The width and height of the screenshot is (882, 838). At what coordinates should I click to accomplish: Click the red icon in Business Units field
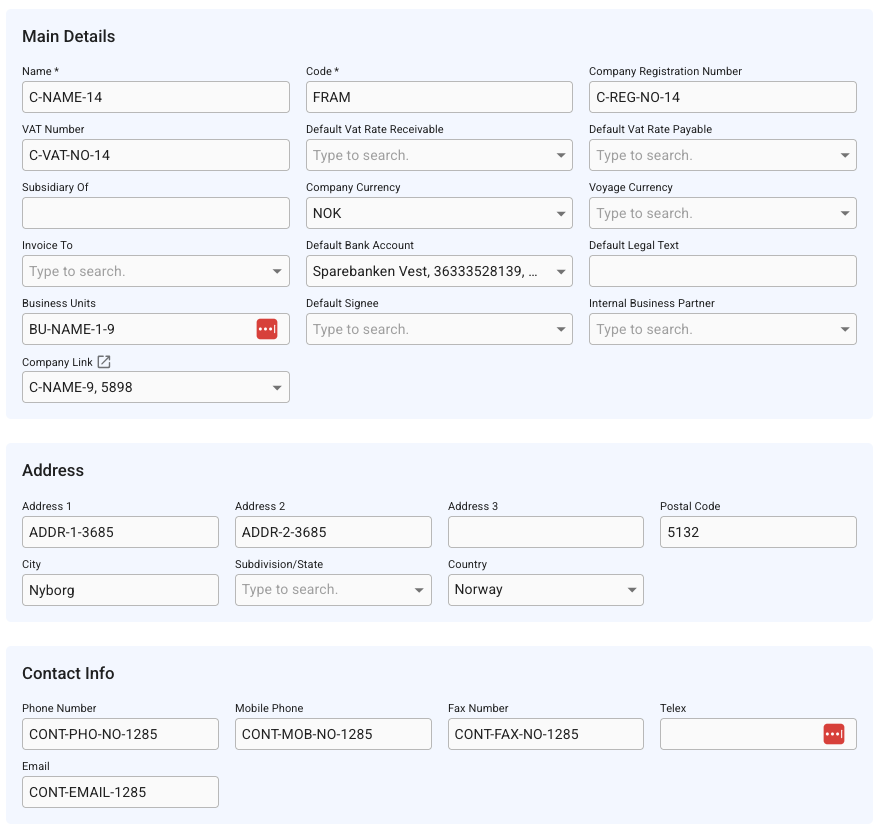click(x=267, y=329)
